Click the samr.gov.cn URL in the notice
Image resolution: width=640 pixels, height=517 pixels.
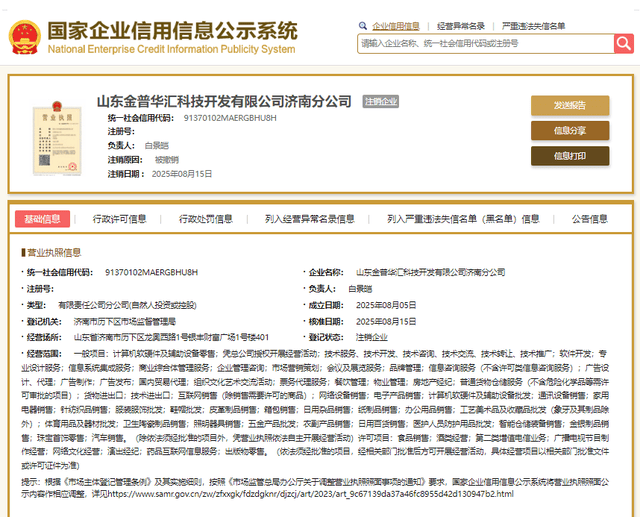311,494
